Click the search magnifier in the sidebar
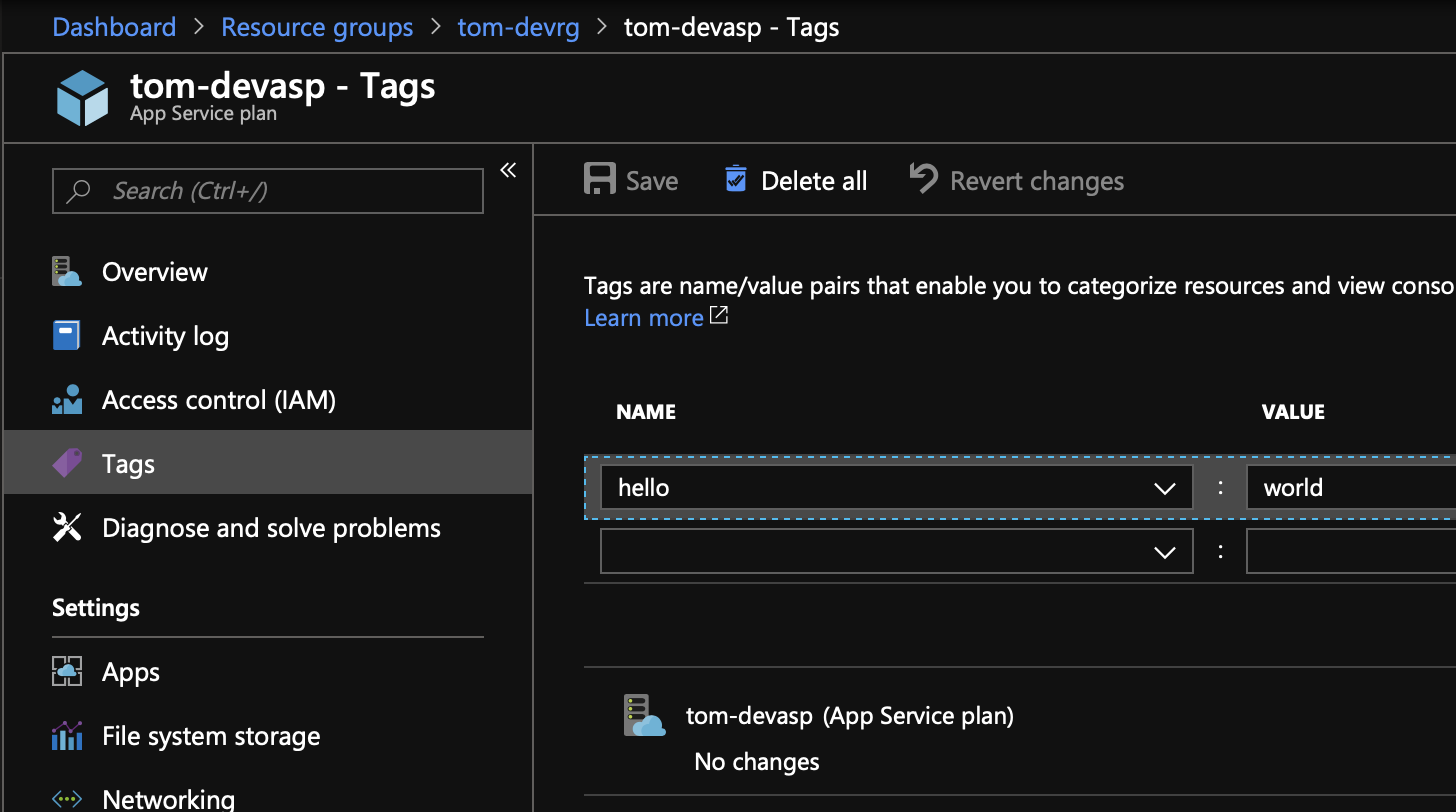Viewport: 1456px width, 812px height. point(78,190)
